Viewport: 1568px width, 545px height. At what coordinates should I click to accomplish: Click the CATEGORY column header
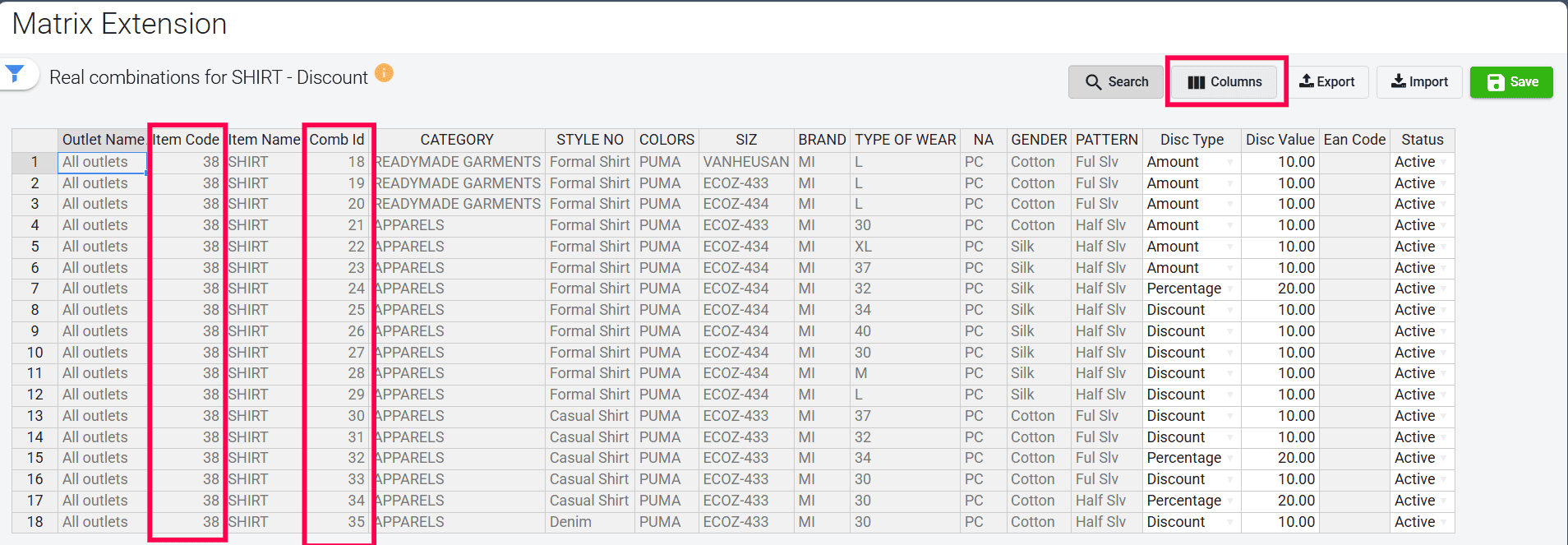click(457, 140)
